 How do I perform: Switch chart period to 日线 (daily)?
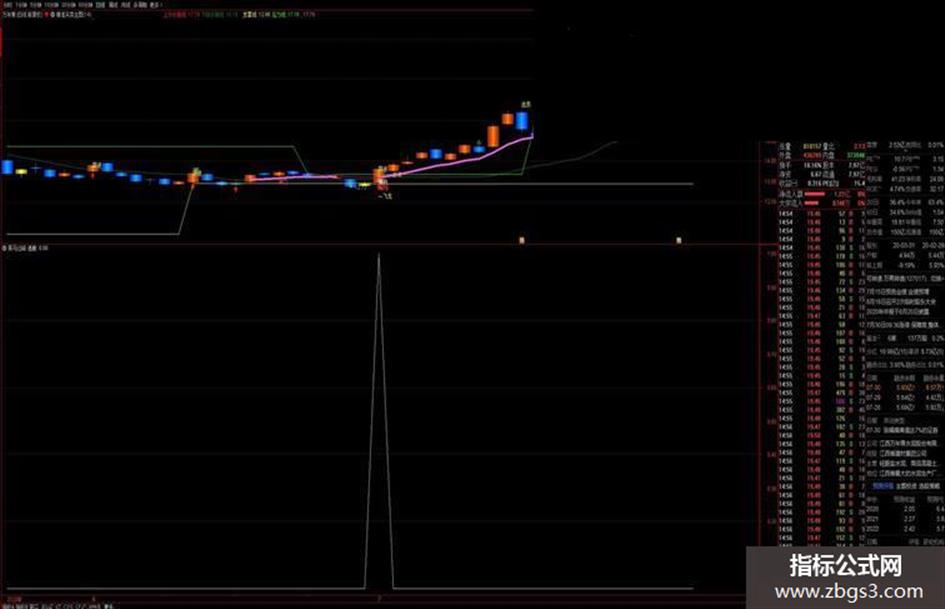tap(100, 5)
